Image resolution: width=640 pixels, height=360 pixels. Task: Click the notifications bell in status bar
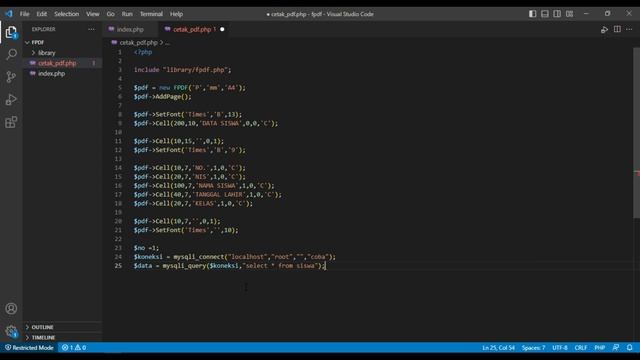[629, 348]
